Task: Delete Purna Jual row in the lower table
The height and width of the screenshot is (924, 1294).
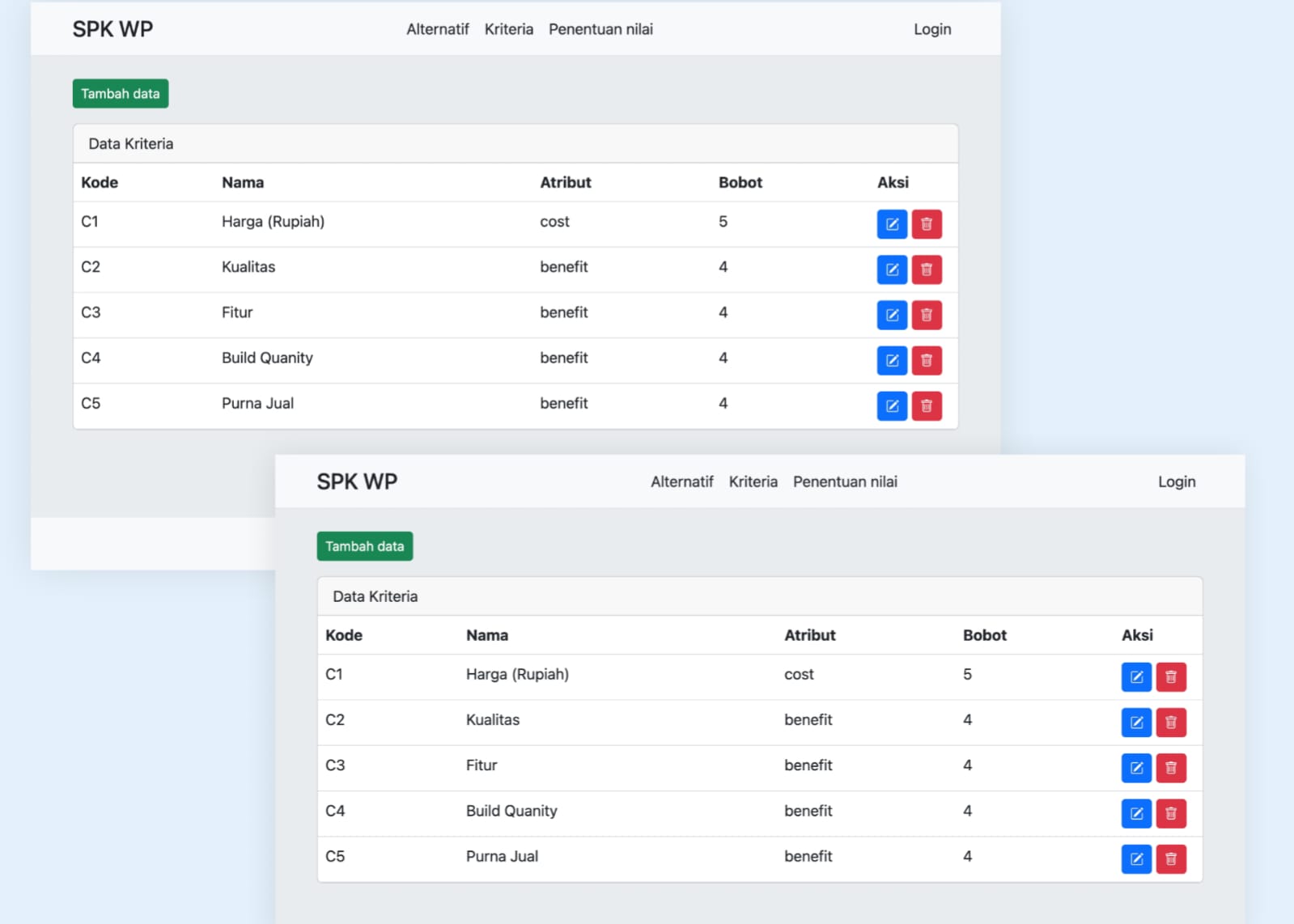Action: coord(1170,858)
